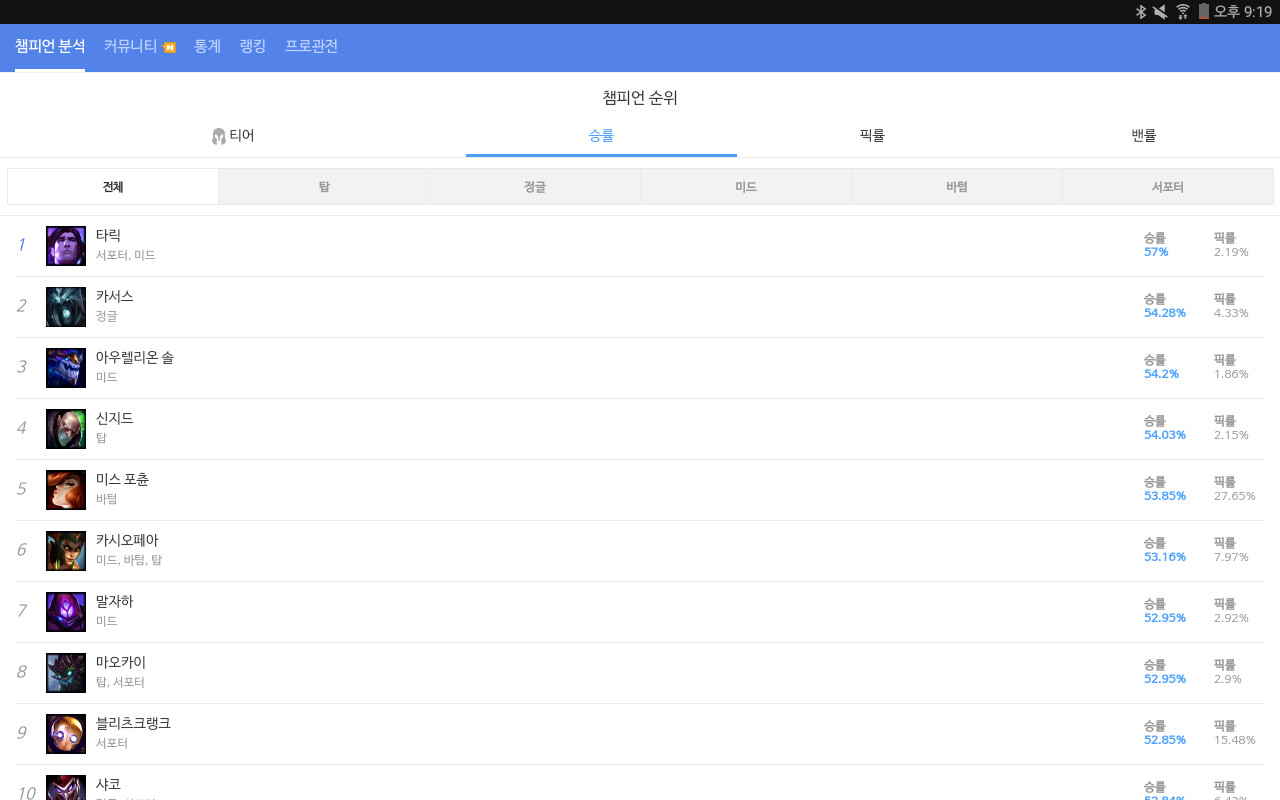This screenshot has height=800, width=1280.
Task: Tap the new badge beside 커뮤니티
Action: [169, 47]
